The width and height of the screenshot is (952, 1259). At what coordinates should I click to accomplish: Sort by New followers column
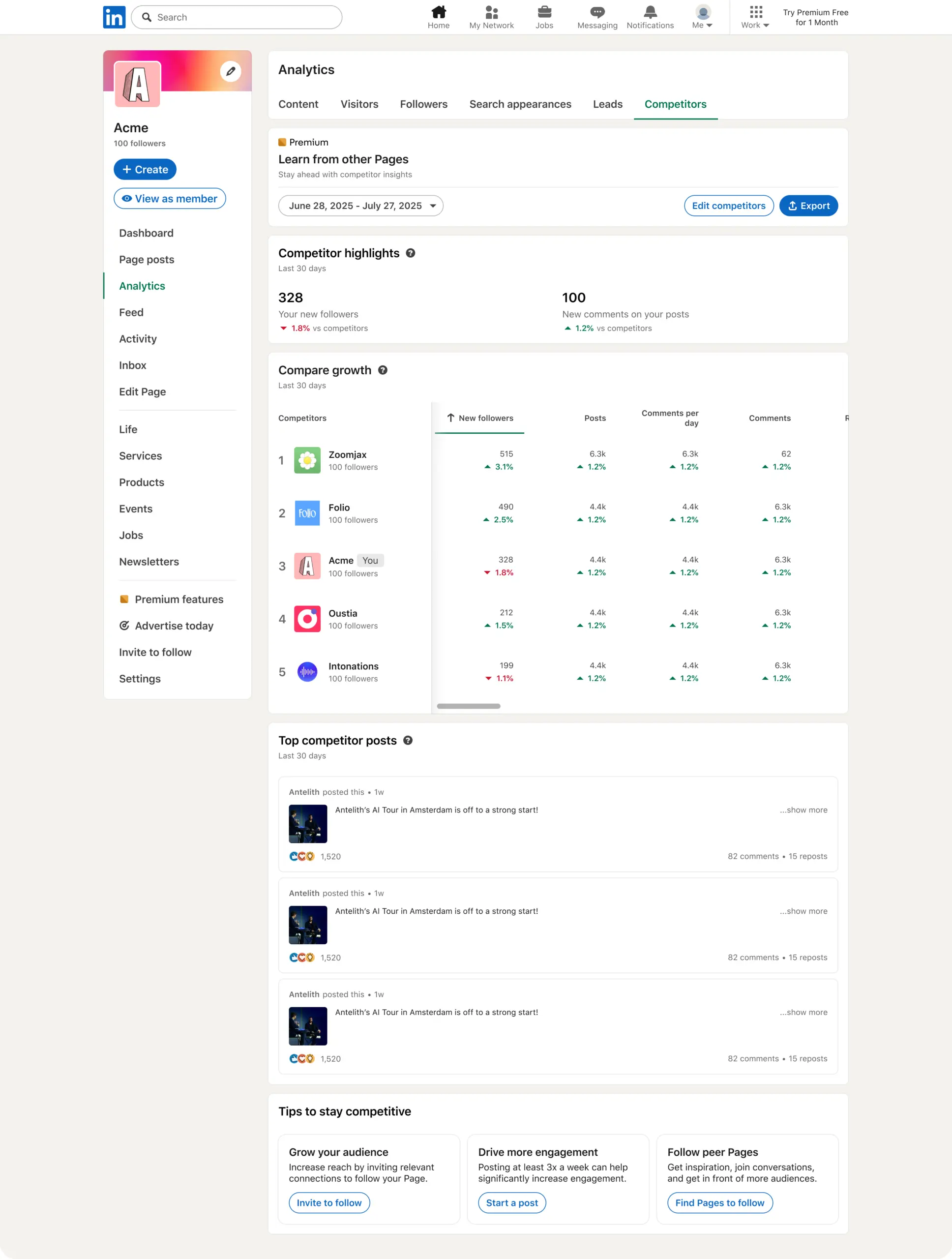(x=480, y=419)
